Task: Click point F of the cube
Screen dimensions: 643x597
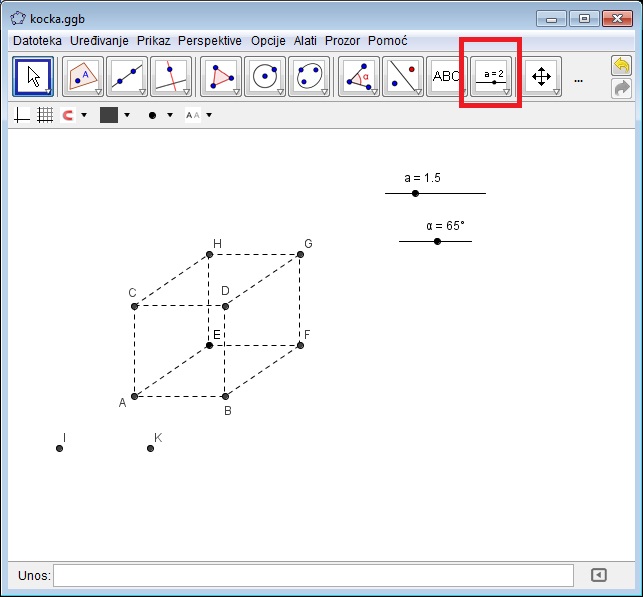Action: (x=300, y=345)
